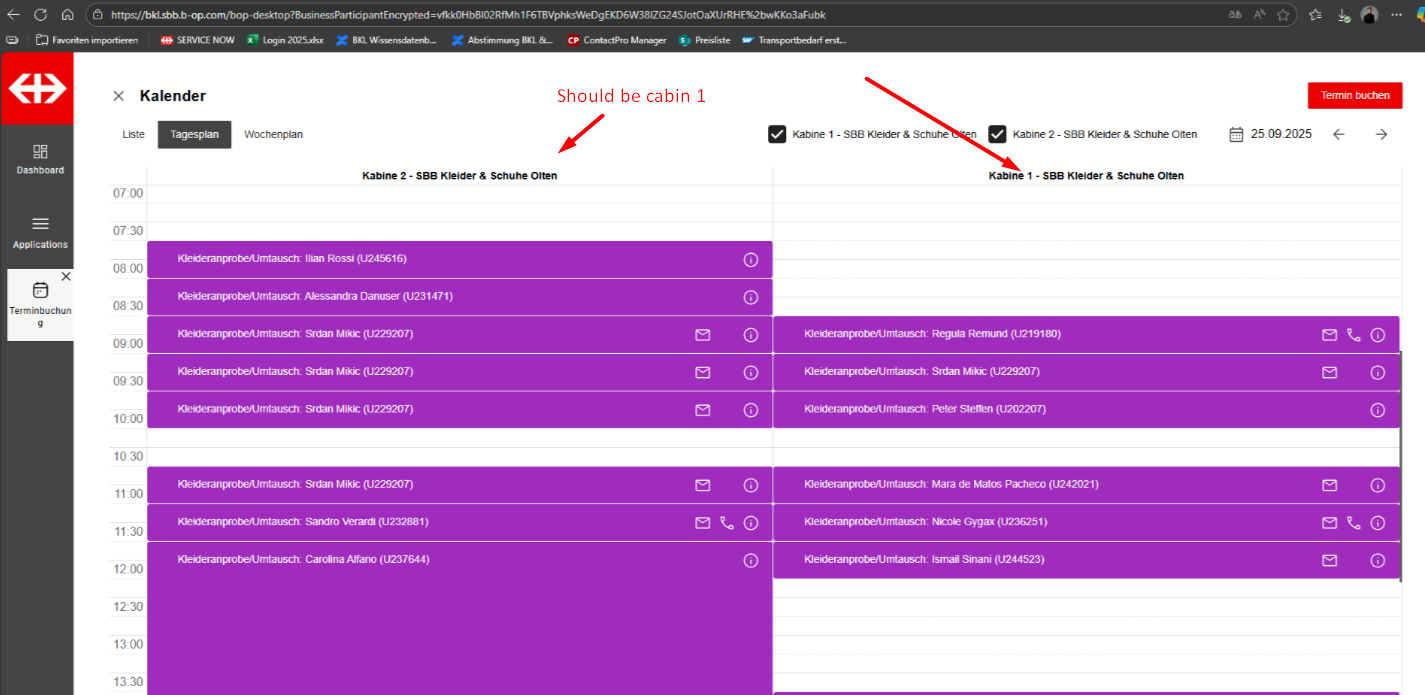Click info icon on Ilian Rossi appointment
The image size is (1425, 695).
751,260
